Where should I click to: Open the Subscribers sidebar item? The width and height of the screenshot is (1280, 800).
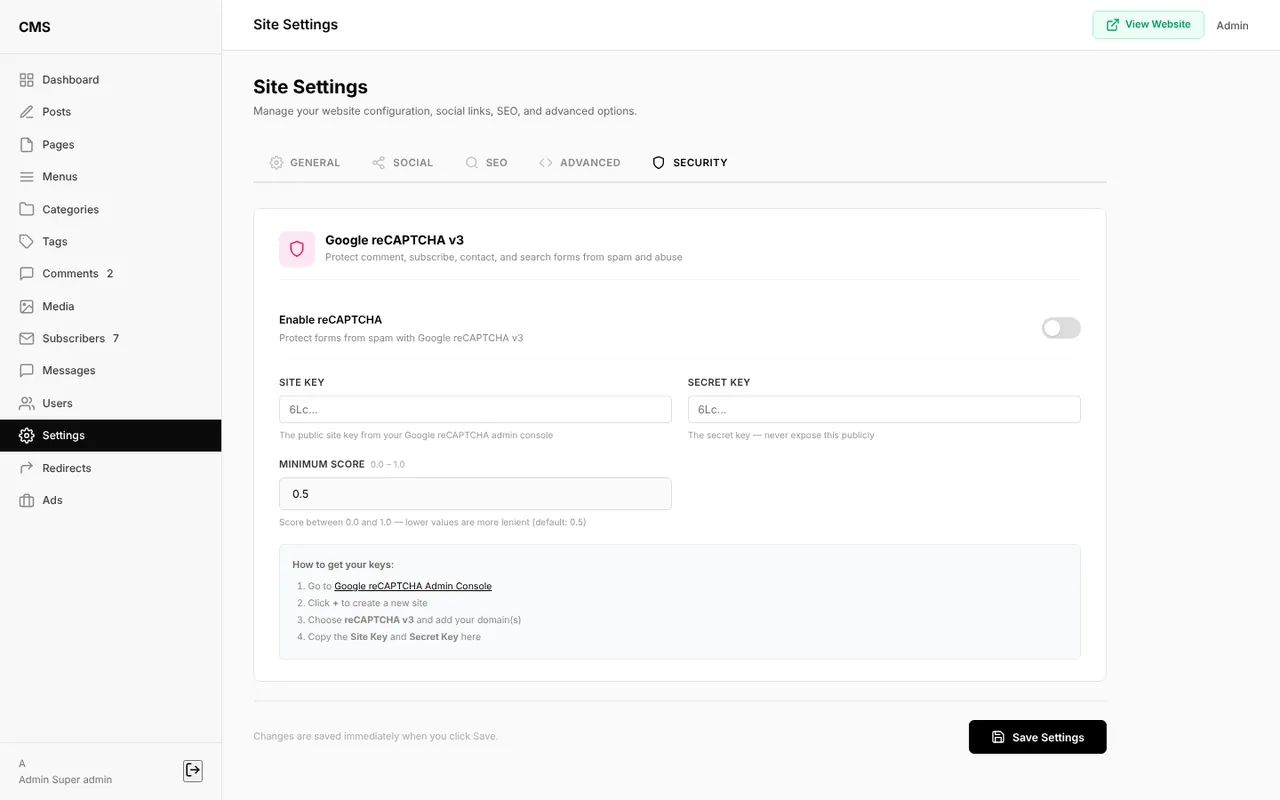[x=110, y=339]
